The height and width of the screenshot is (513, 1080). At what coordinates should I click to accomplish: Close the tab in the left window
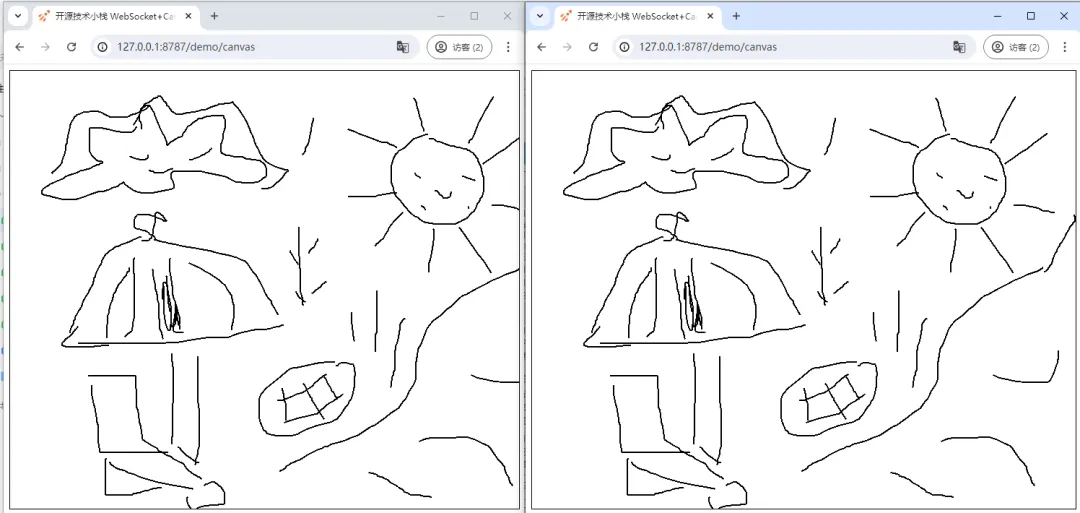188,16
